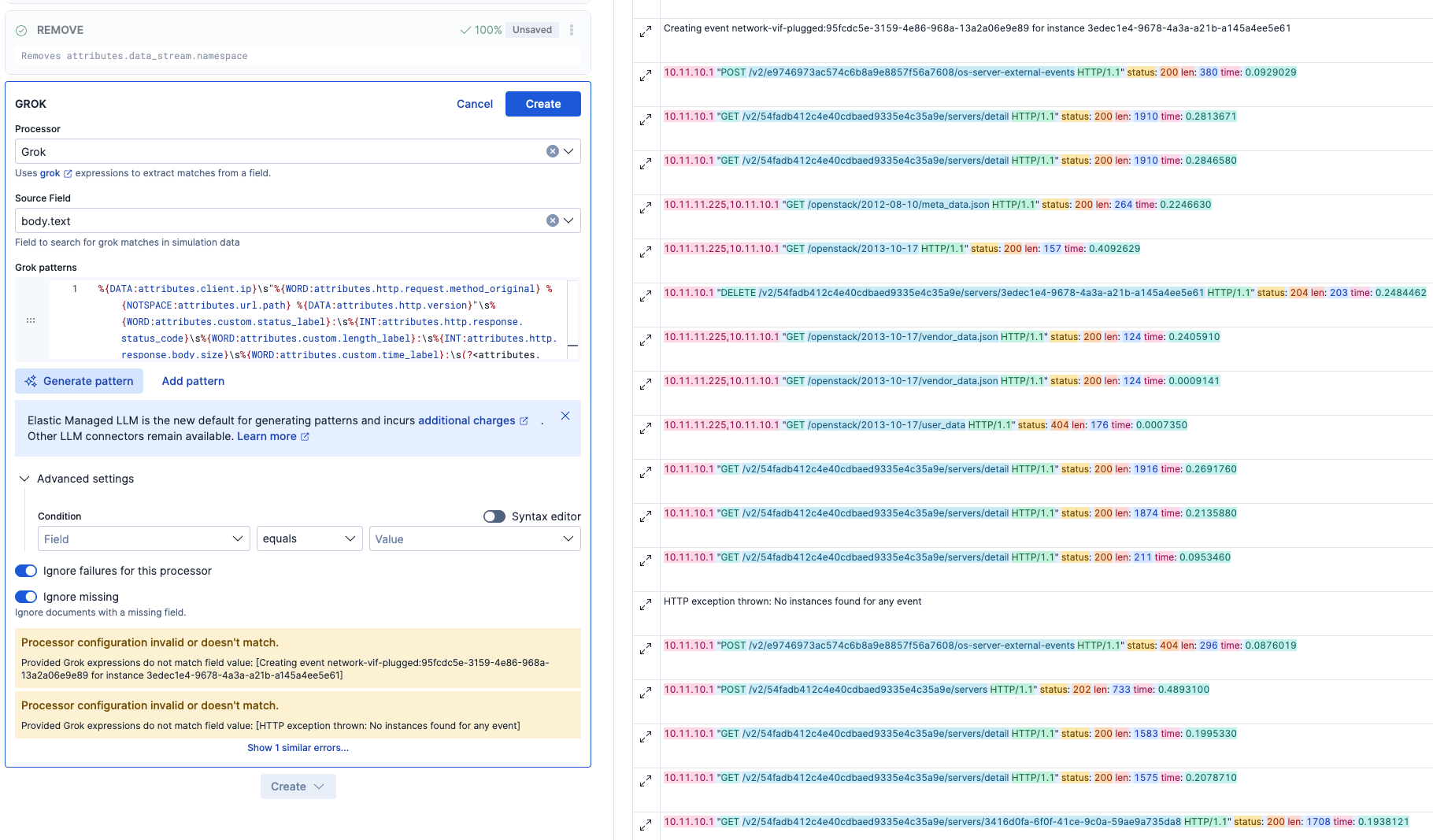Toggle the 'Ignore missing' switch
Image resolution: width=1433 pixels, height=840 pixels.
26,597
